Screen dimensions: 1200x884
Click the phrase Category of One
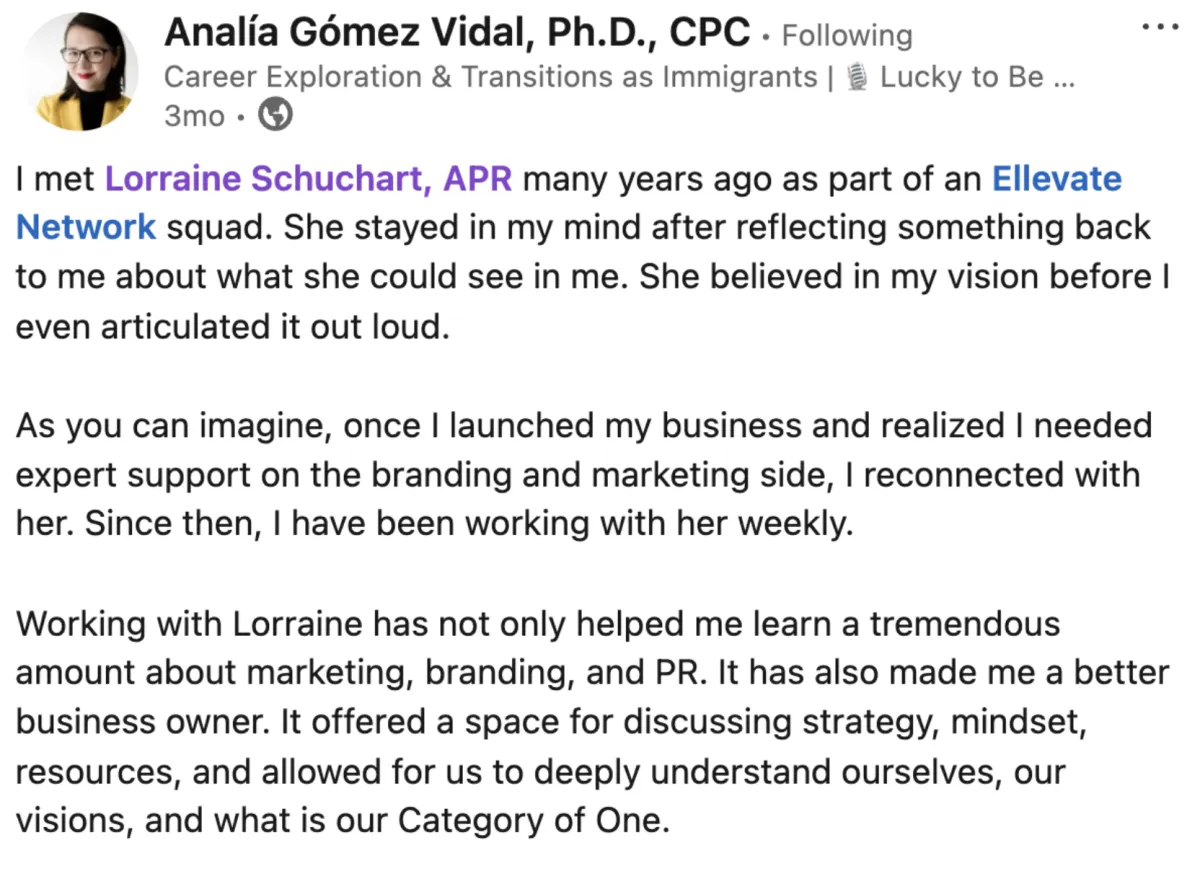(x=530, y=821)
